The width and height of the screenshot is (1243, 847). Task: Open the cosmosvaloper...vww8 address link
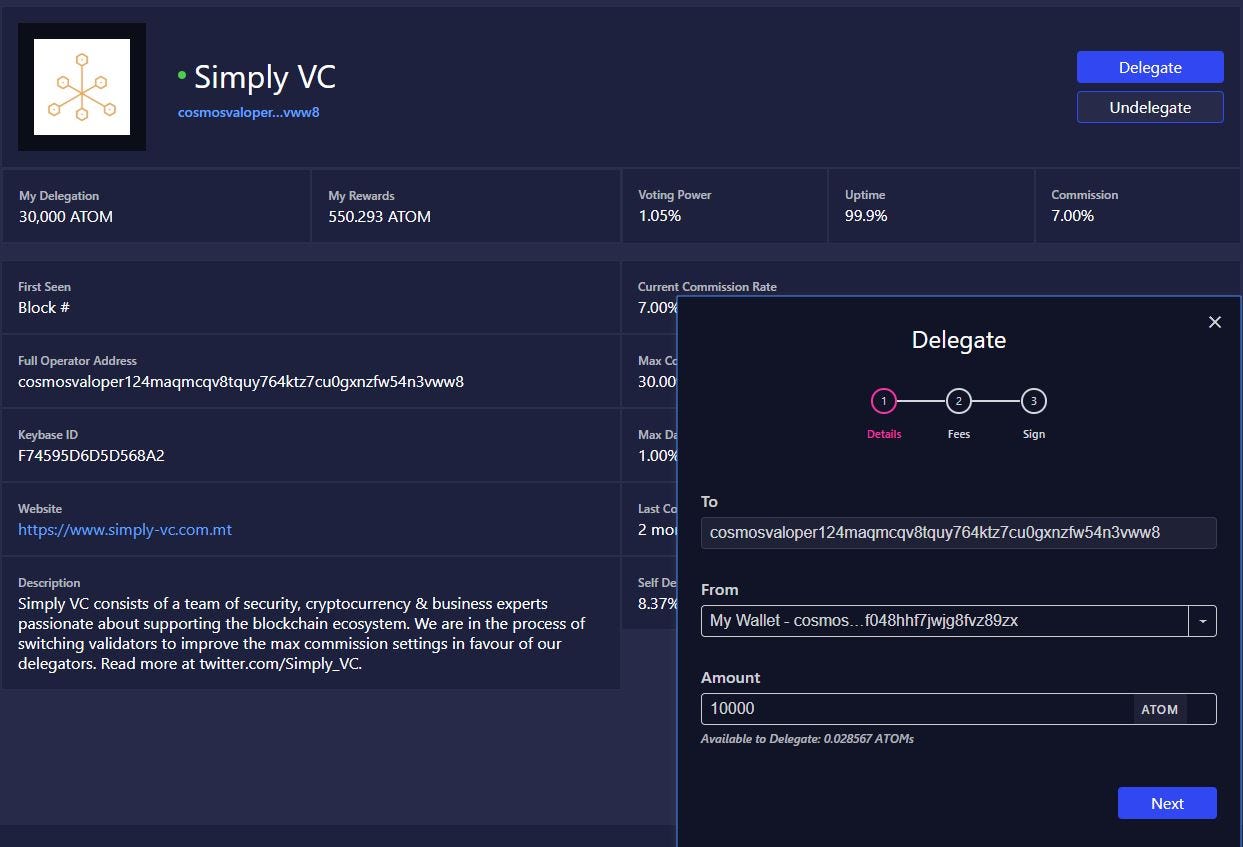tap(248, 112)
